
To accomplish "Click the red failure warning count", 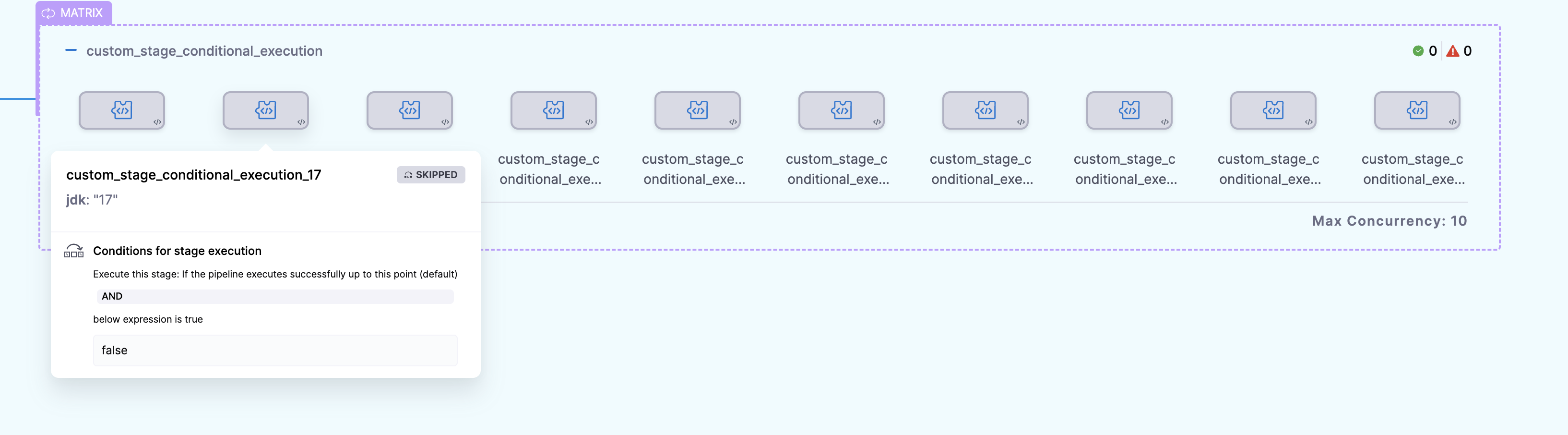I will click(x=1459, y=51).
